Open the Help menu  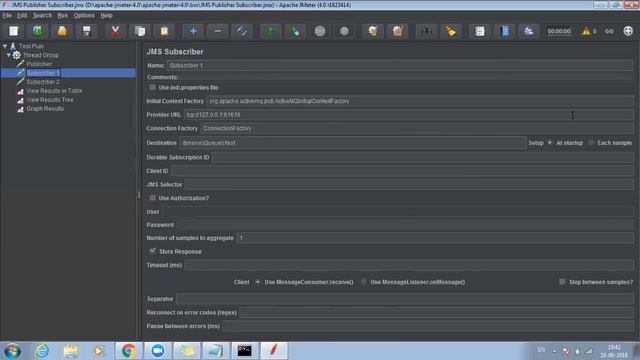pos(106,16)
